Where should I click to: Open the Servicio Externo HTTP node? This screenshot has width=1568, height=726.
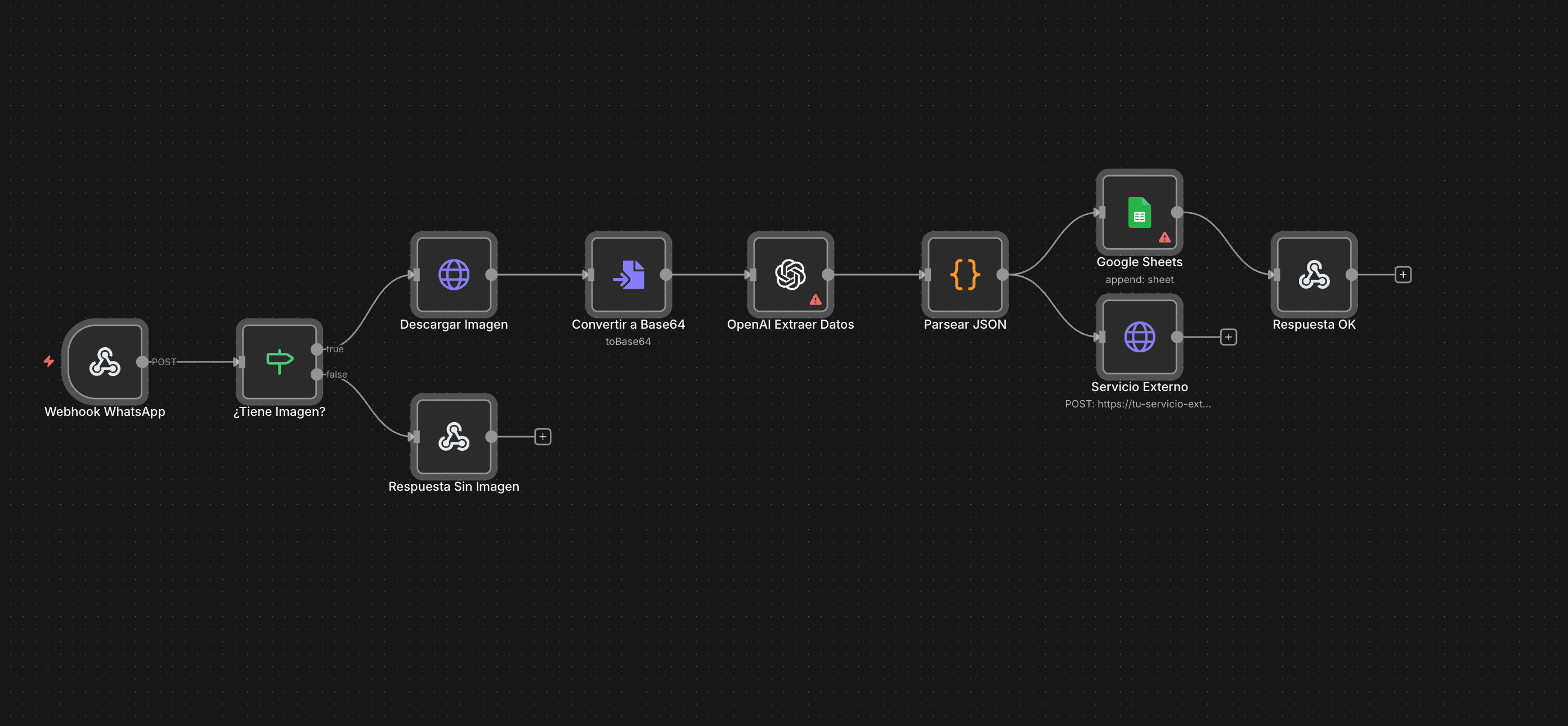pos(1140,337)
